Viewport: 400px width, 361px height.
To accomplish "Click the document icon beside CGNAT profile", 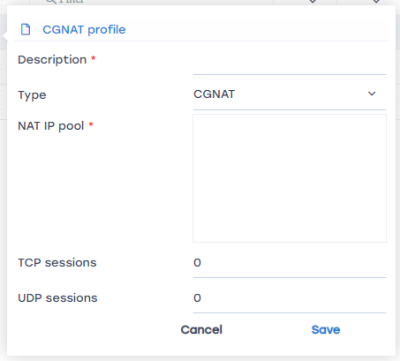I will 26,30.
